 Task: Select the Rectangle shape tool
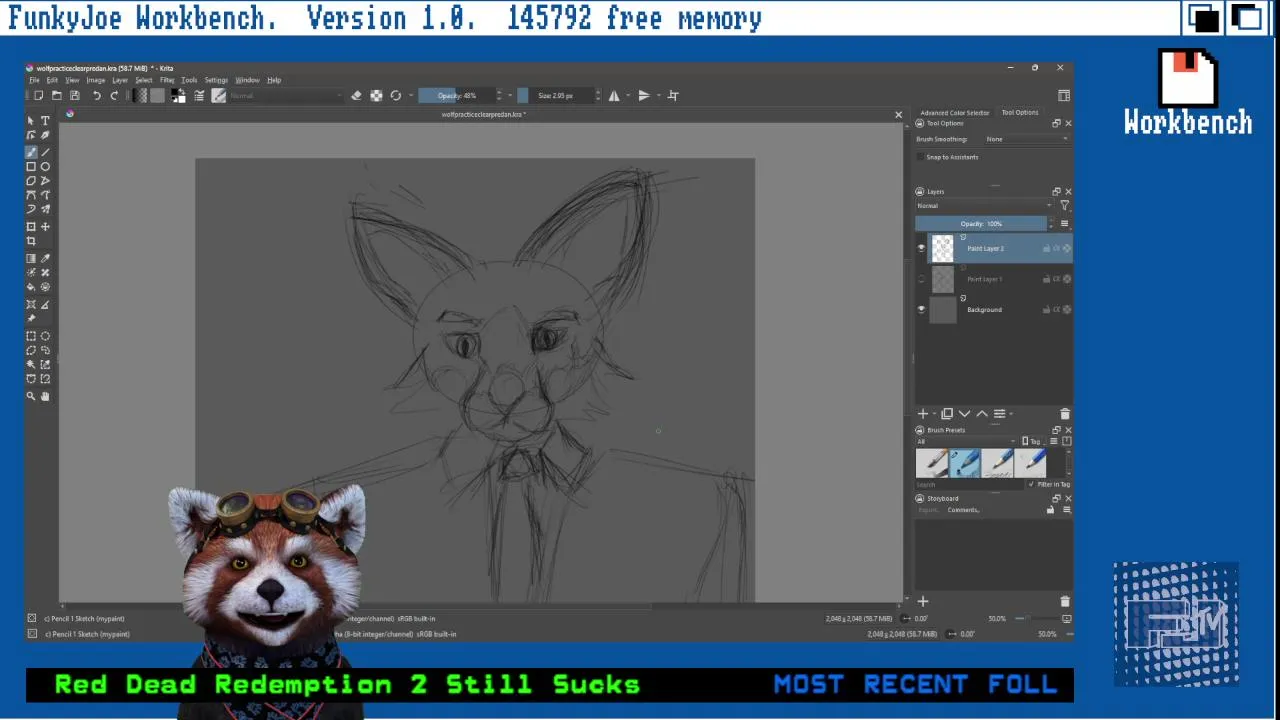(31, 166)
